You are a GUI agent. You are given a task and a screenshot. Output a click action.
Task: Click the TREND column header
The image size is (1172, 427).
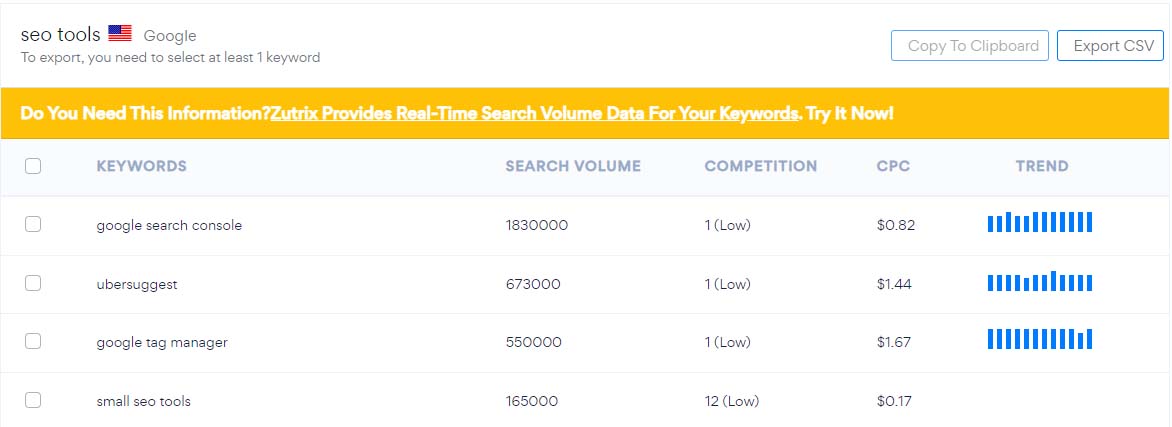click(1042, 166)
